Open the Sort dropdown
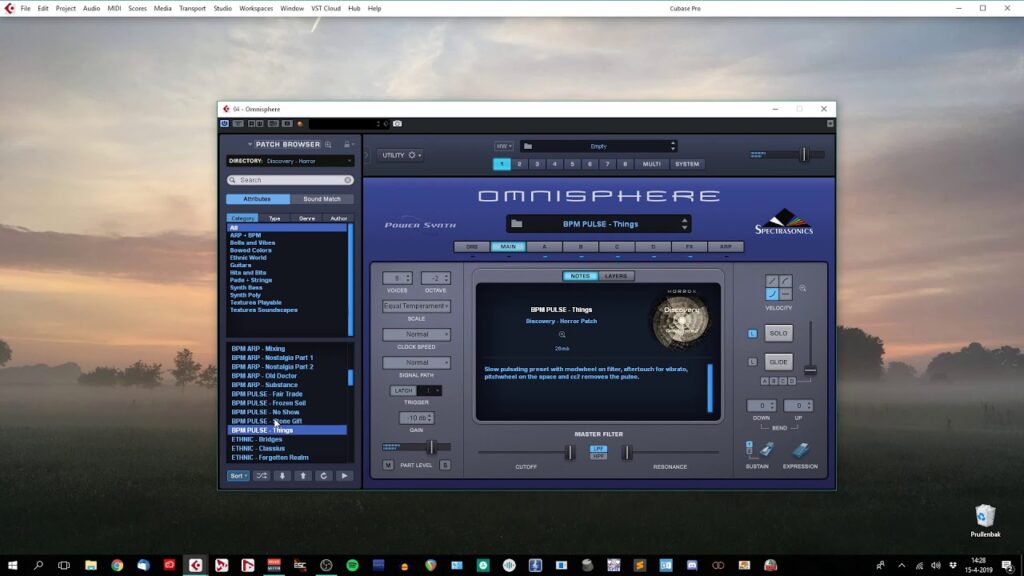 click(x=238, y=476)
